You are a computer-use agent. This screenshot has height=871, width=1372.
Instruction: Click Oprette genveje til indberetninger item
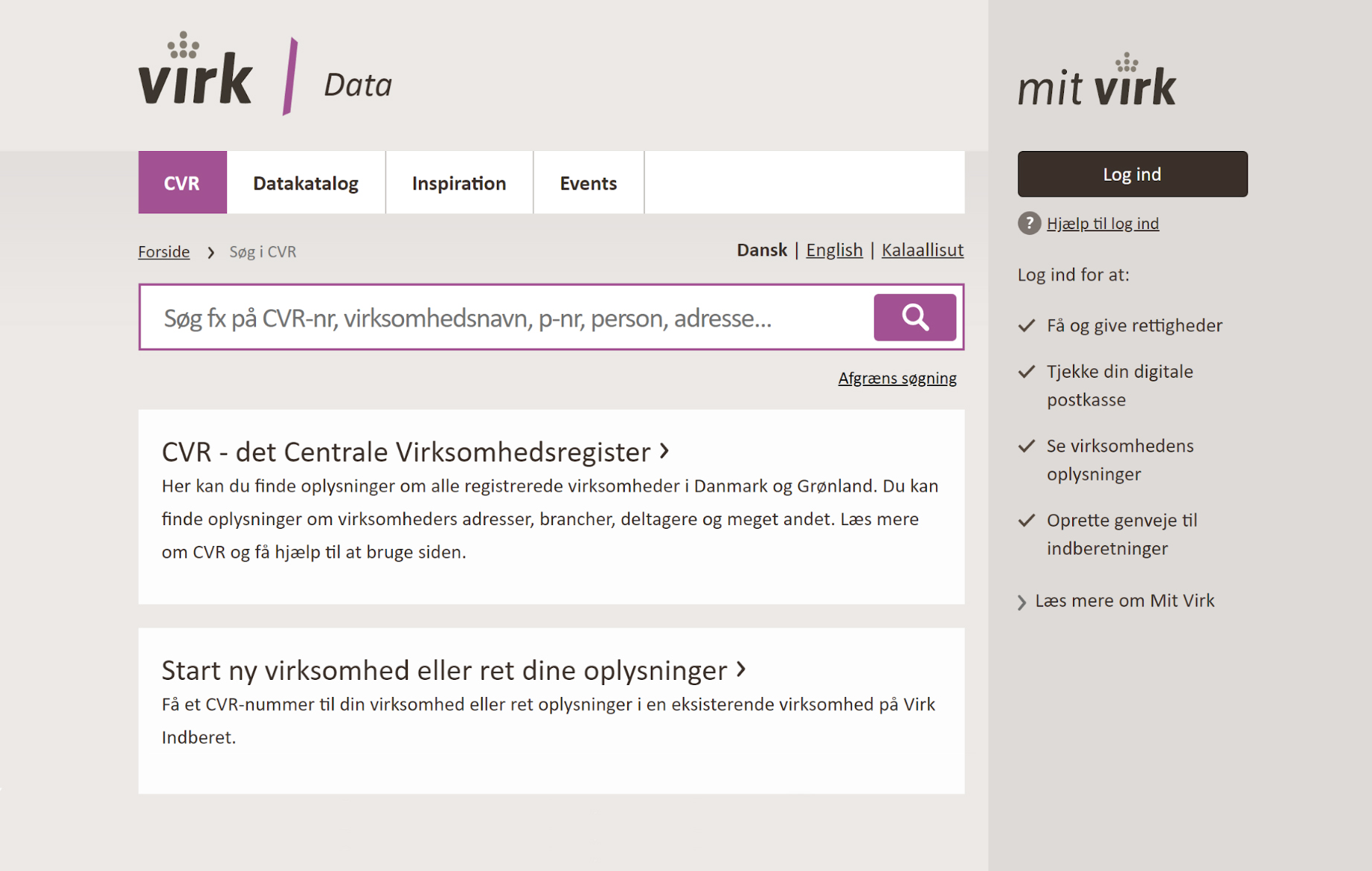[1122, 534]
